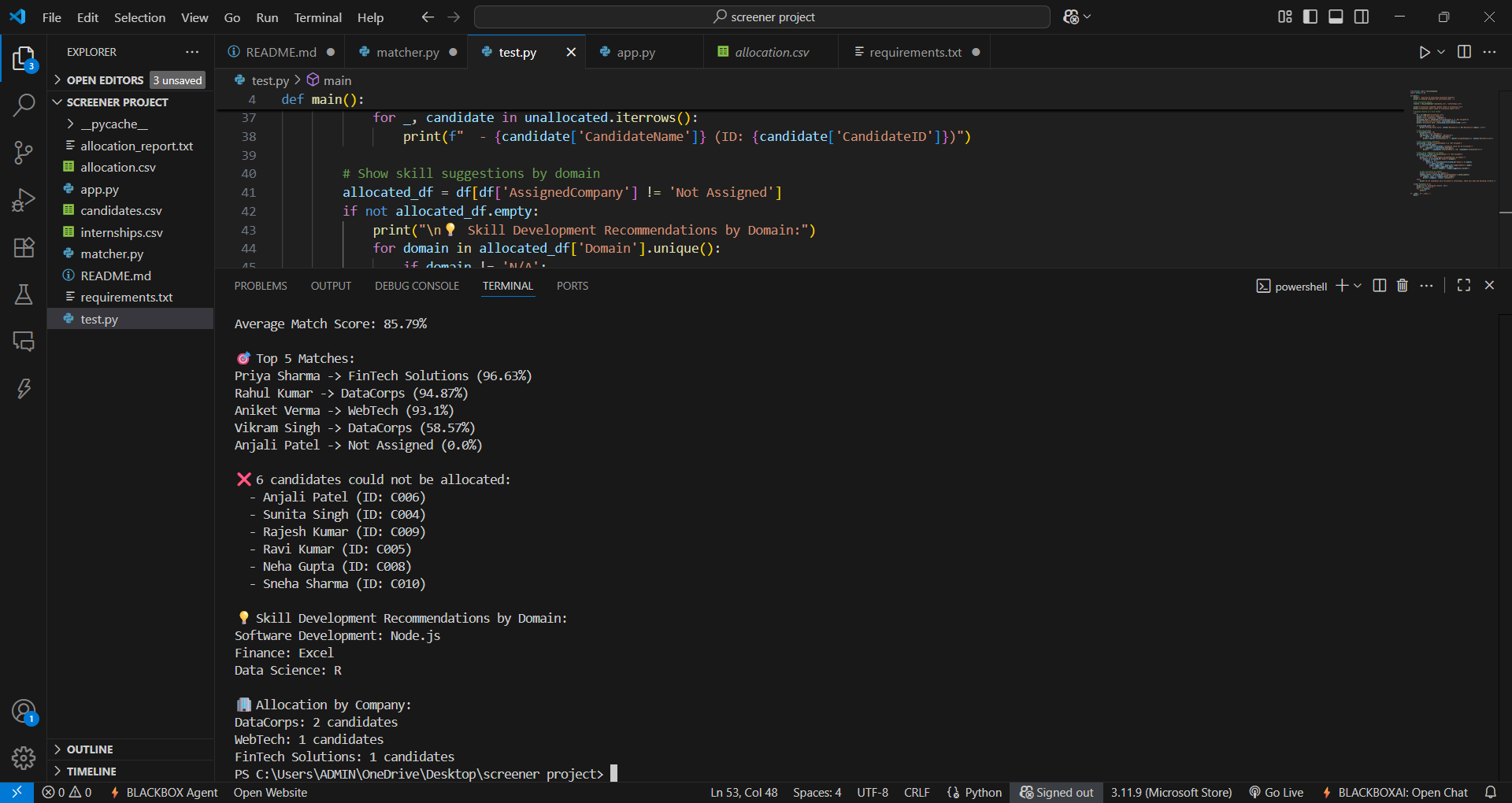The image size is (1512, 803).
Task: Open the Search view in activity bar
Action: click(24, 105)
